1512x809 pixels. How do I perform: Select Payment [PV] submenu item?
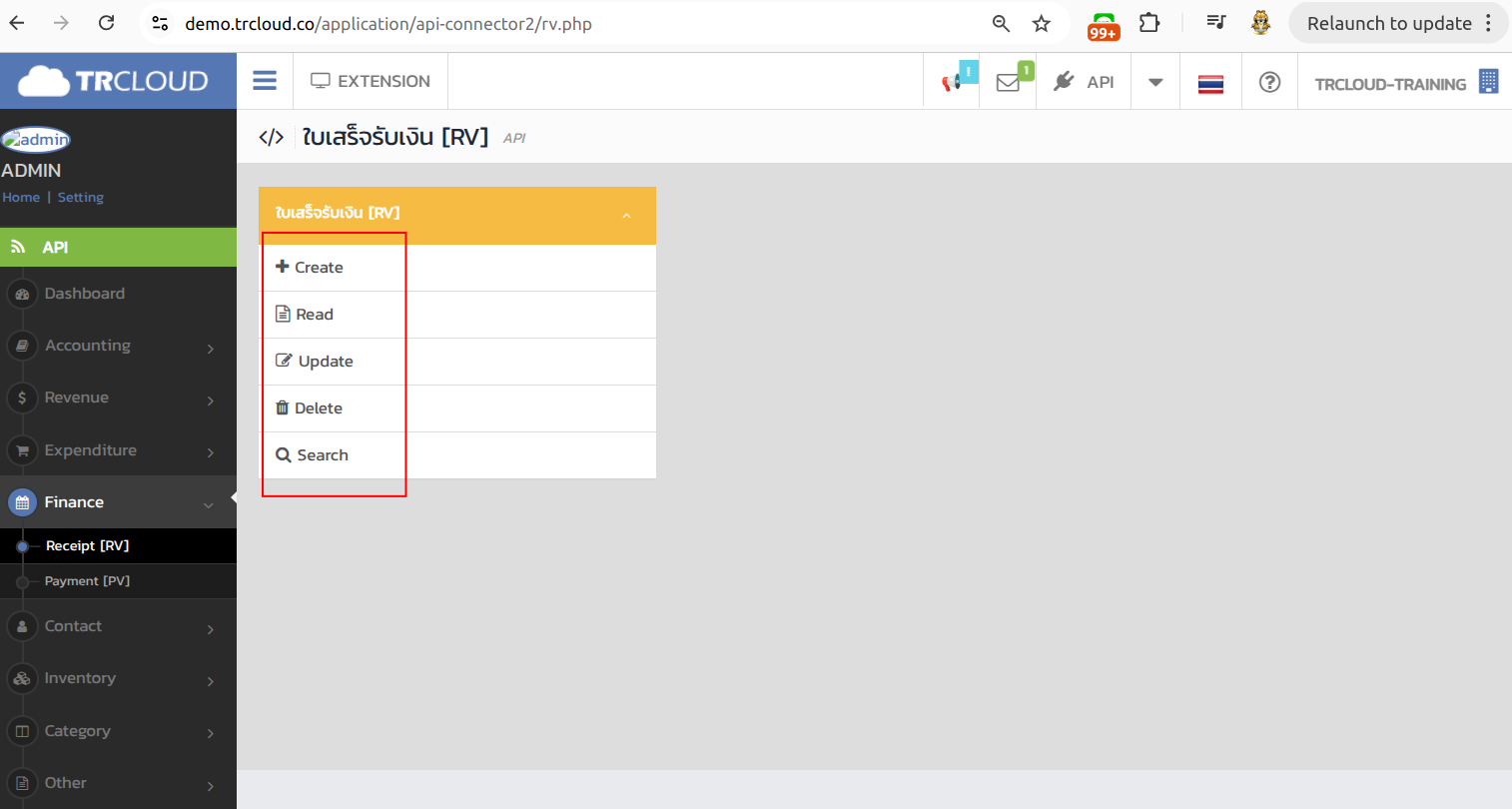(118, 581)
